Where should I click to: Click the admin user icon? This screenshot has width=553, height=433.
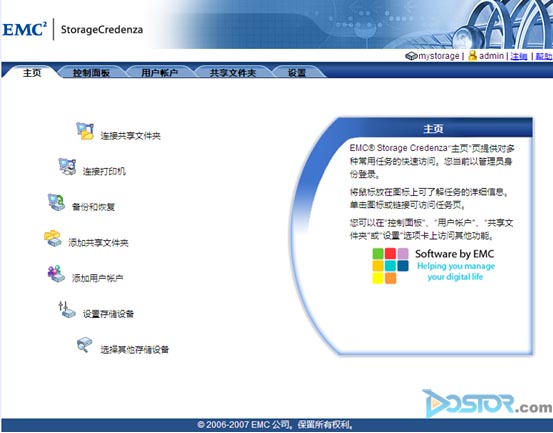[473, 55]
